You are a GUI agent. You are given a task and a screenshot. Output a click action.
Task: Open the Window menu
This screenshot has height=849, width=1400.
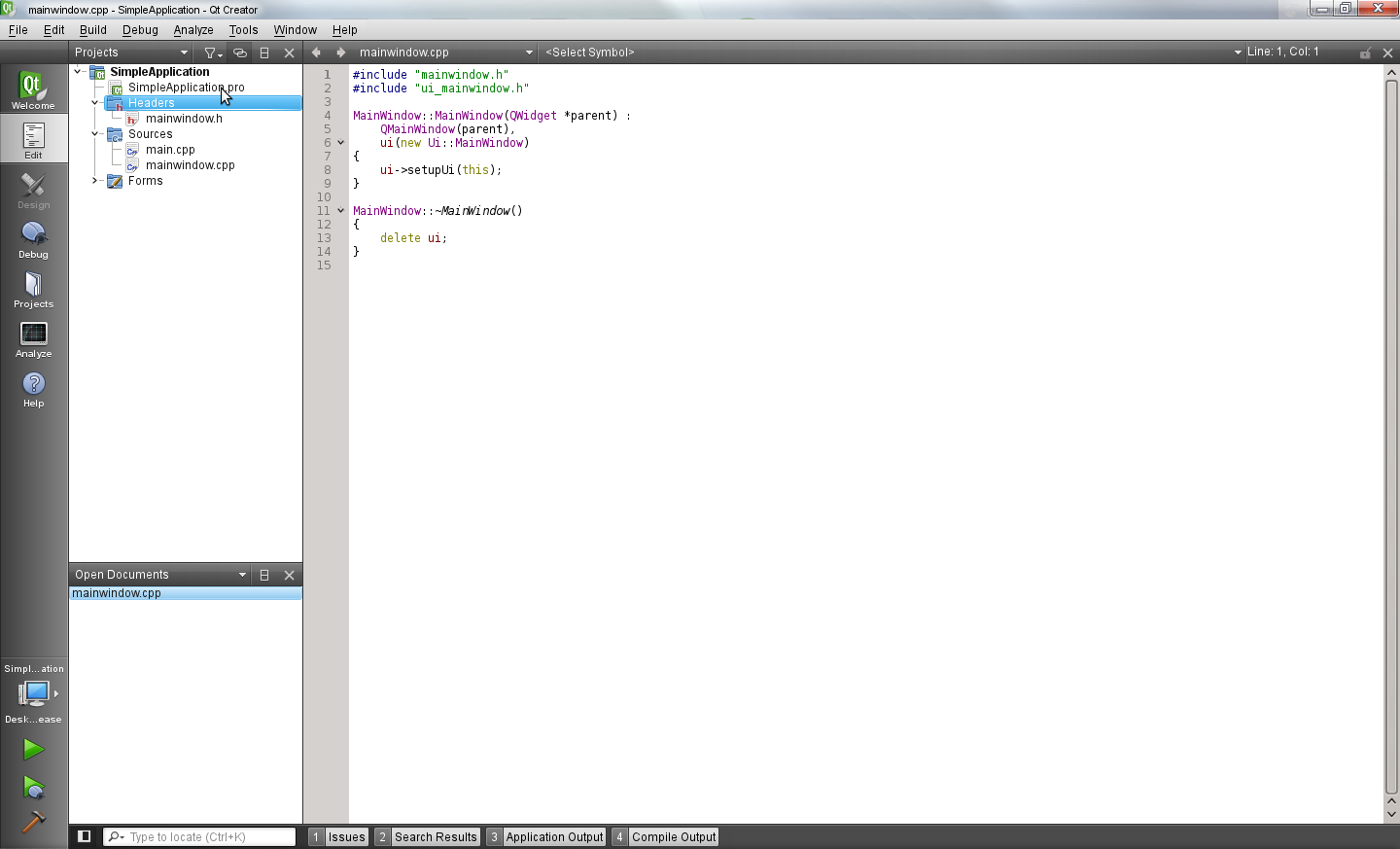coord(296,30)
